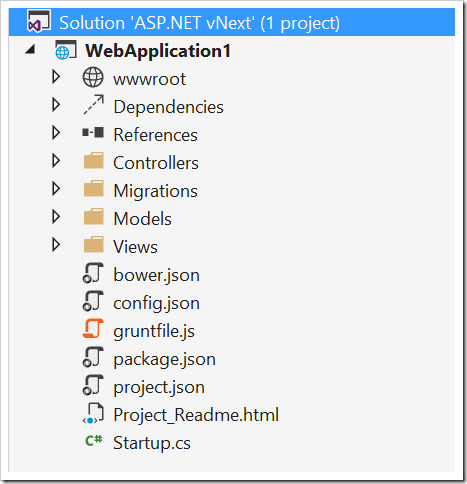Collapse the WebApplication1 project node
The width and height of the screenshot is (467, 484).
pos(30,50)
